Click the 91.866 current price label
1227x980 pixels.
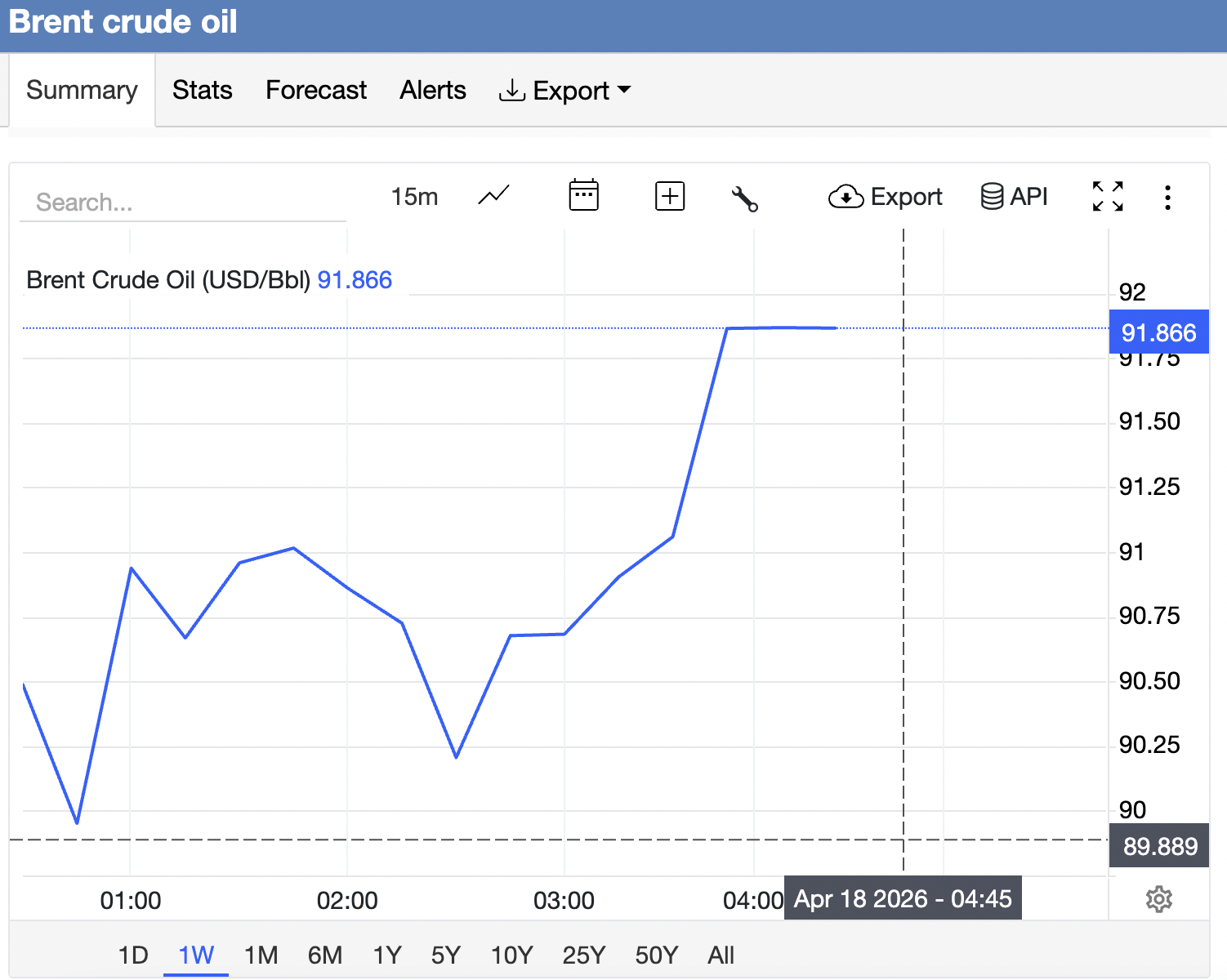[1158, 333]
